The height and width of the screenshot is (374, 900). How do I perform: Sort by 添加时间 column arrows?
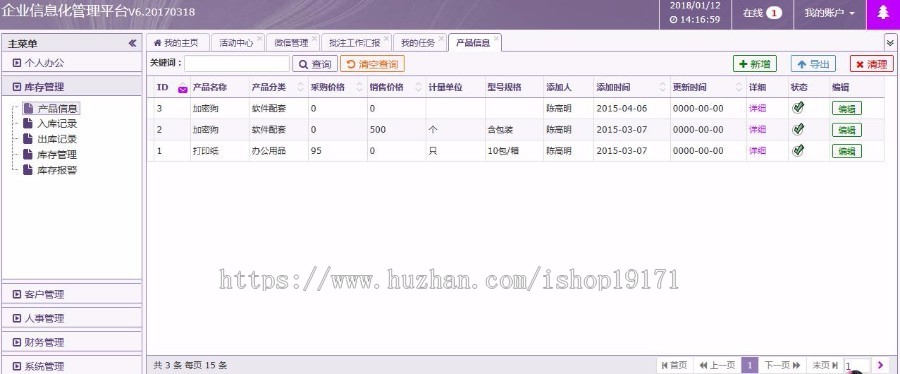tap(662, 87)
